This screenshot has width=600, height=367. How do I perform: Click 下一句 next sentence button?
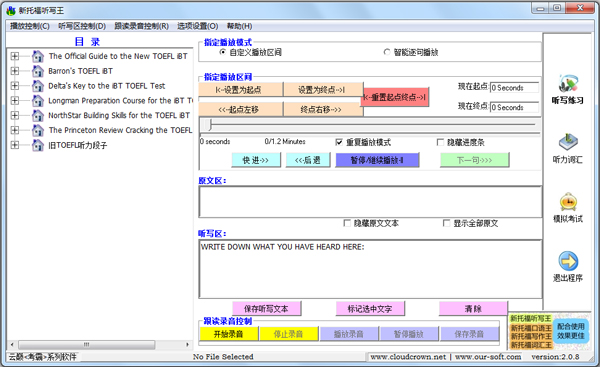(x=474, y=160)
